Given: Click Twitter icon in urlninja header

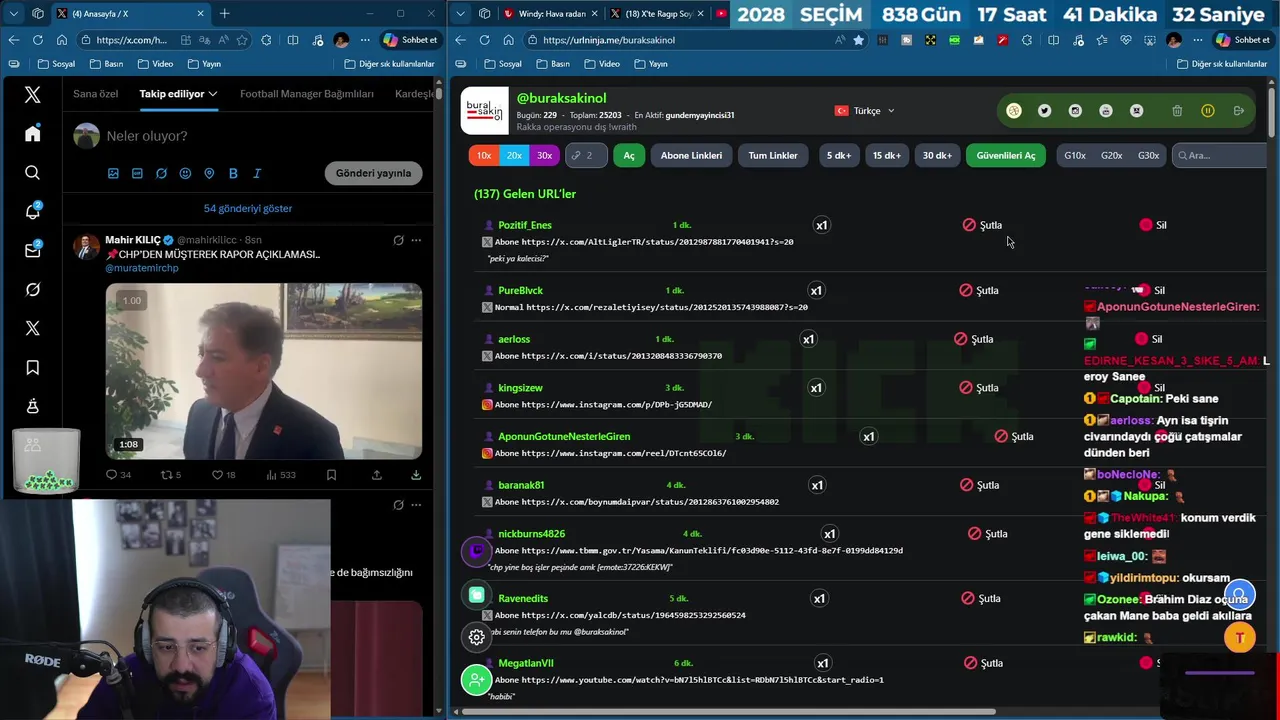Looking at the screenshot, I should (1045, 111).
